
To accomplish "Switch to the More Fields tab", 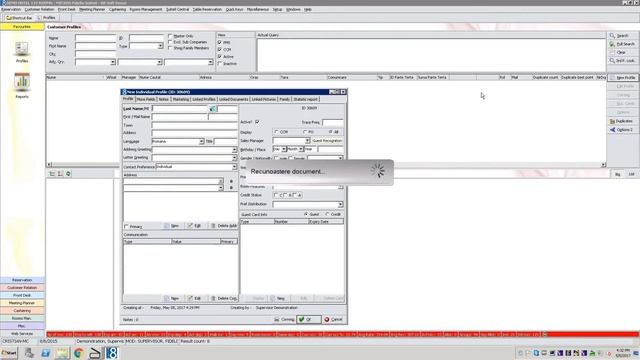I will 146,99.
